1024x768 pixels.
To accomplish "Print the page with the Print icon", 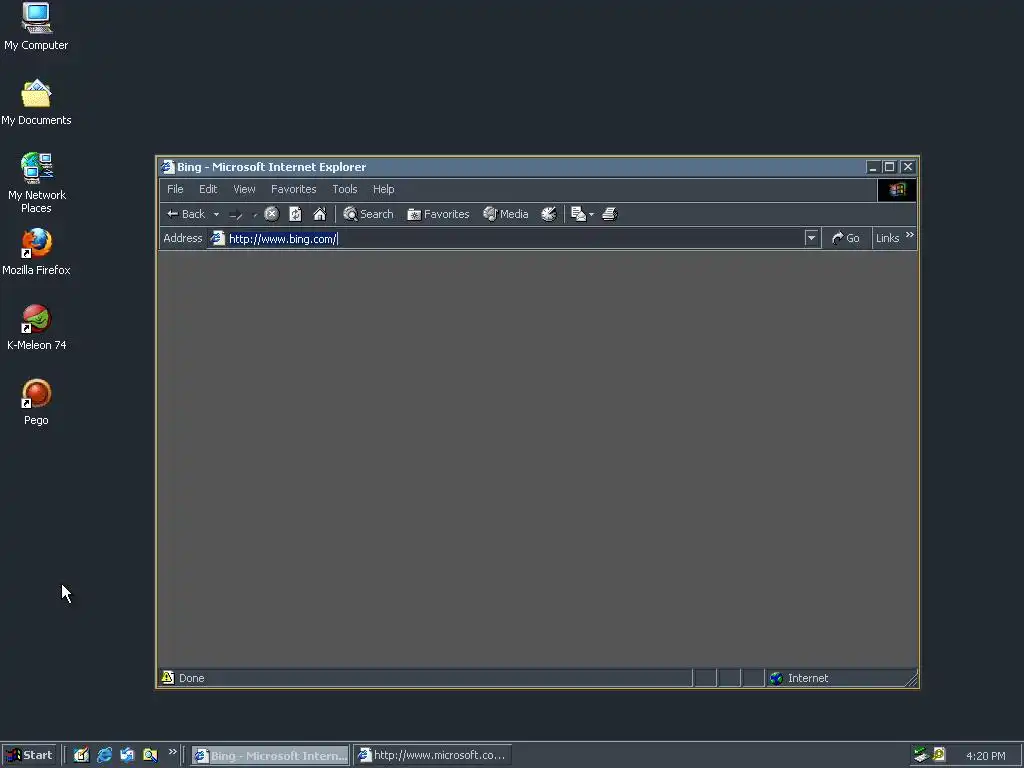I will (609, 214).
